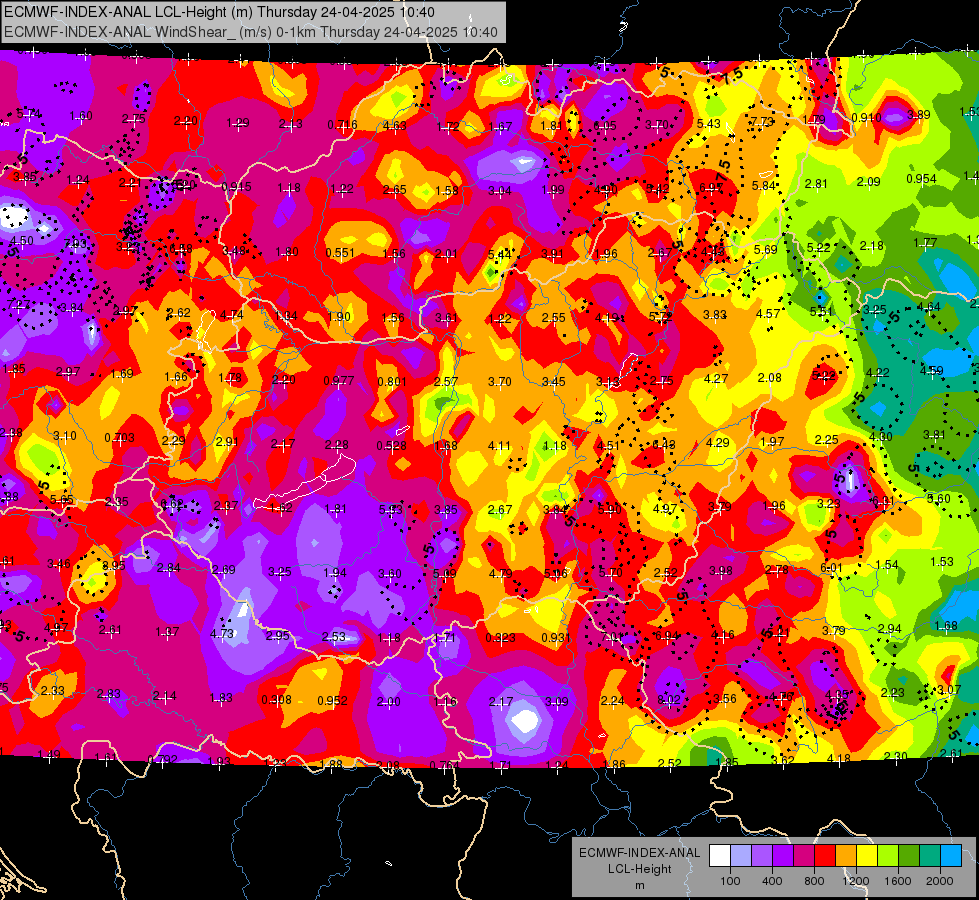Click the wind shear value 3.60 in the purple area

coord(390,574)
